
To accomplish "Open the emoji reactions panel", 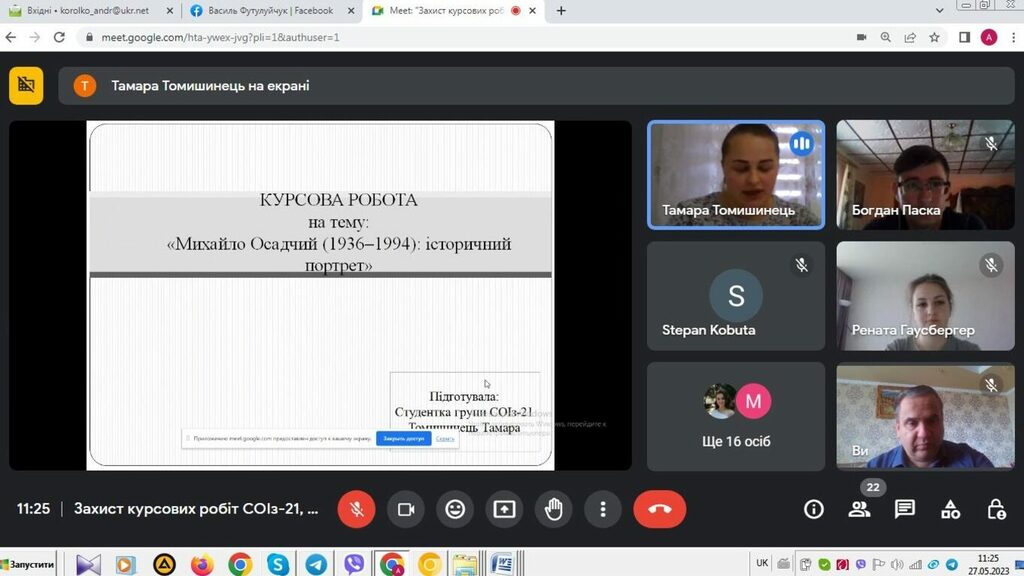I will (x=455, y=509).
